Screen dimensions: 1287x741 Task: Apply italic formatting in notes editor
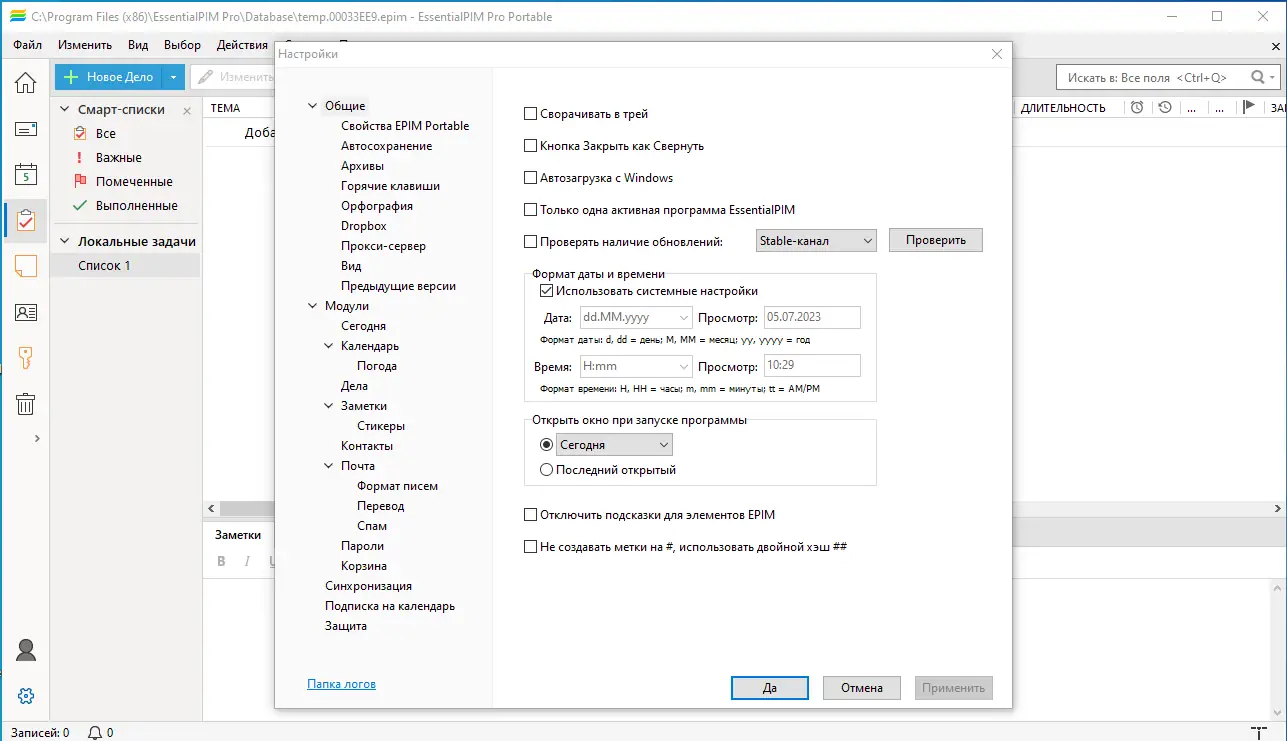[247, 562]
